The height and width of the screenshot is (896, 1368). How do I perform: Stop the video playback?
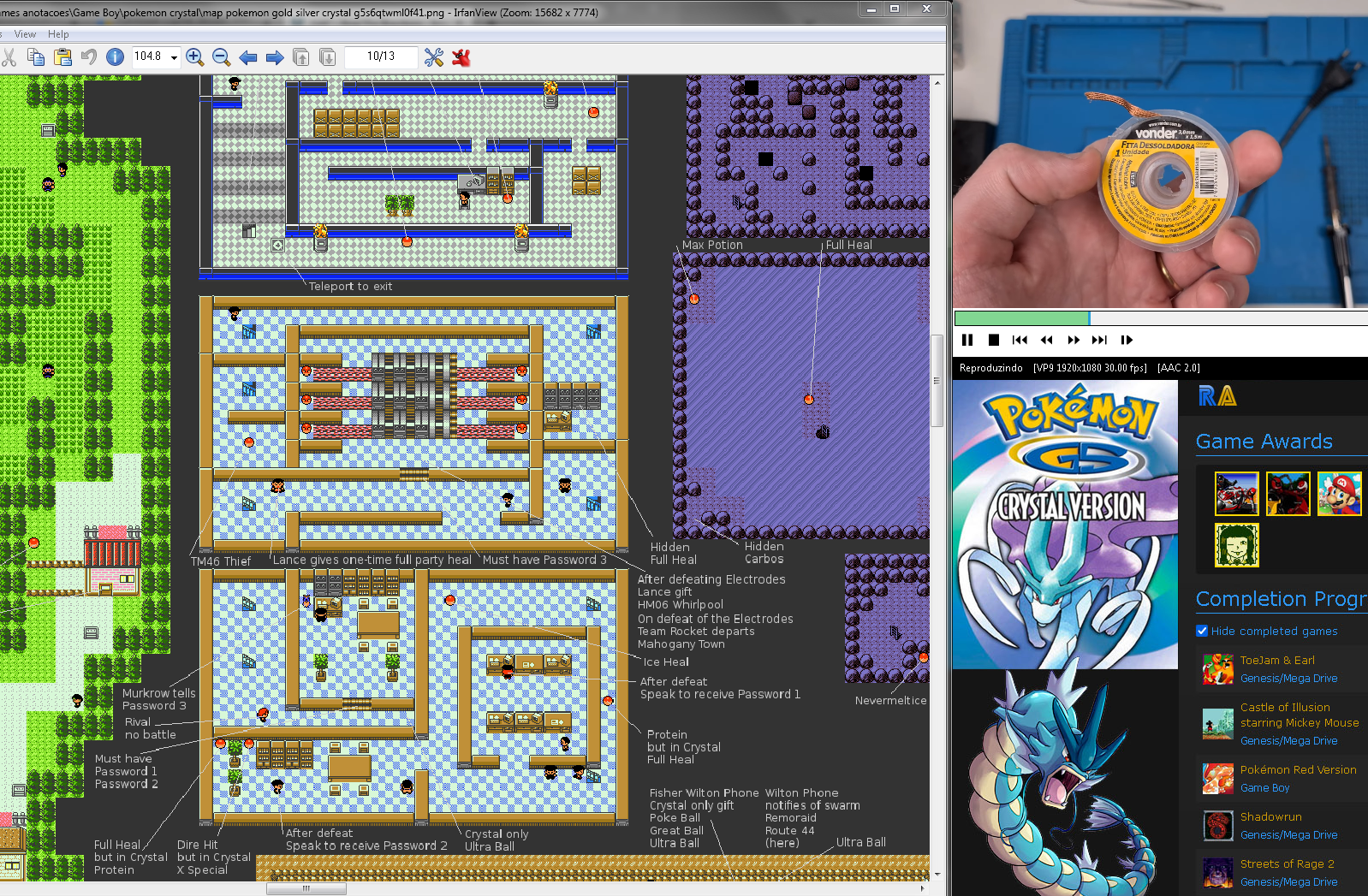[x=994, y=340]
